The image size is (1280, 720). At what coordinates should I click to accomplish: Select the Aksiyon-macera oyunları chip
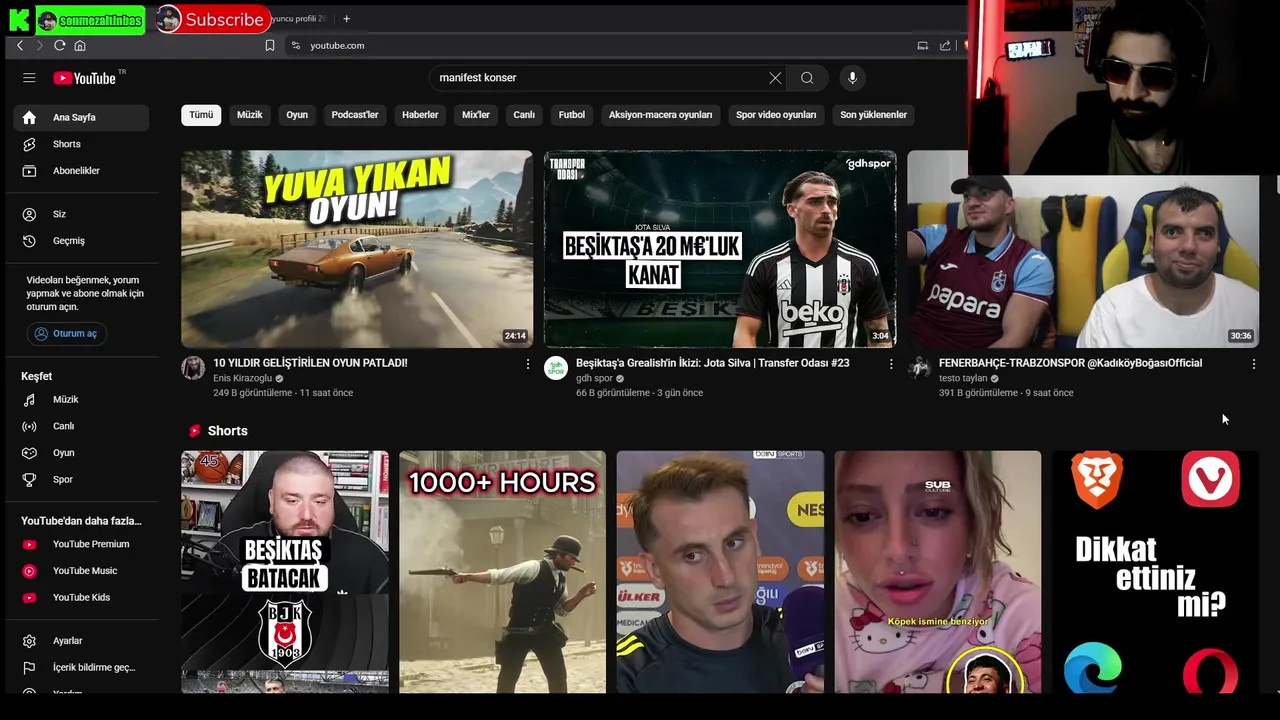click(x=660, y=115)
